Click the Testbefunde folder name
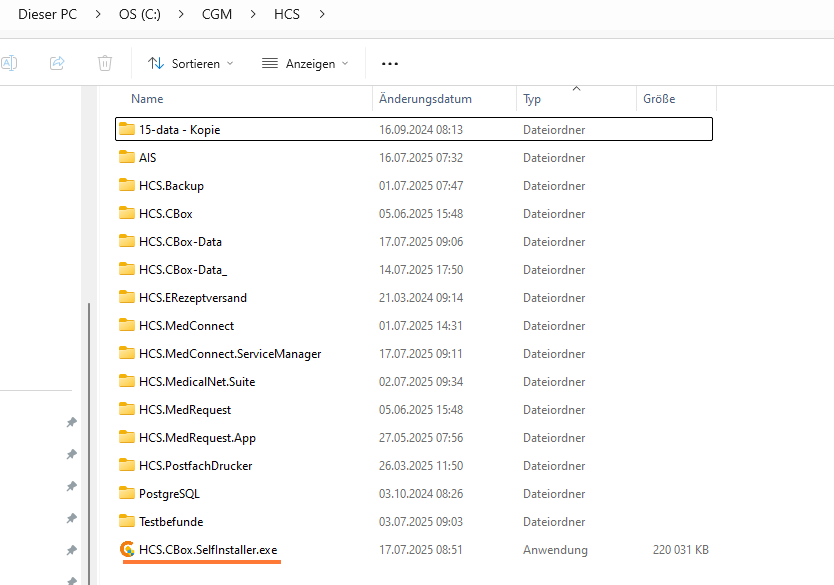Image resolution: width=834 pixels, height=585 pixels. [171, 522]
